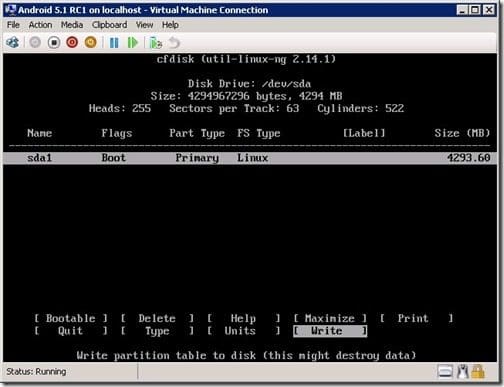Click the green Reset/Resume icon
The image size is (504, 387).
click(133, 43)
